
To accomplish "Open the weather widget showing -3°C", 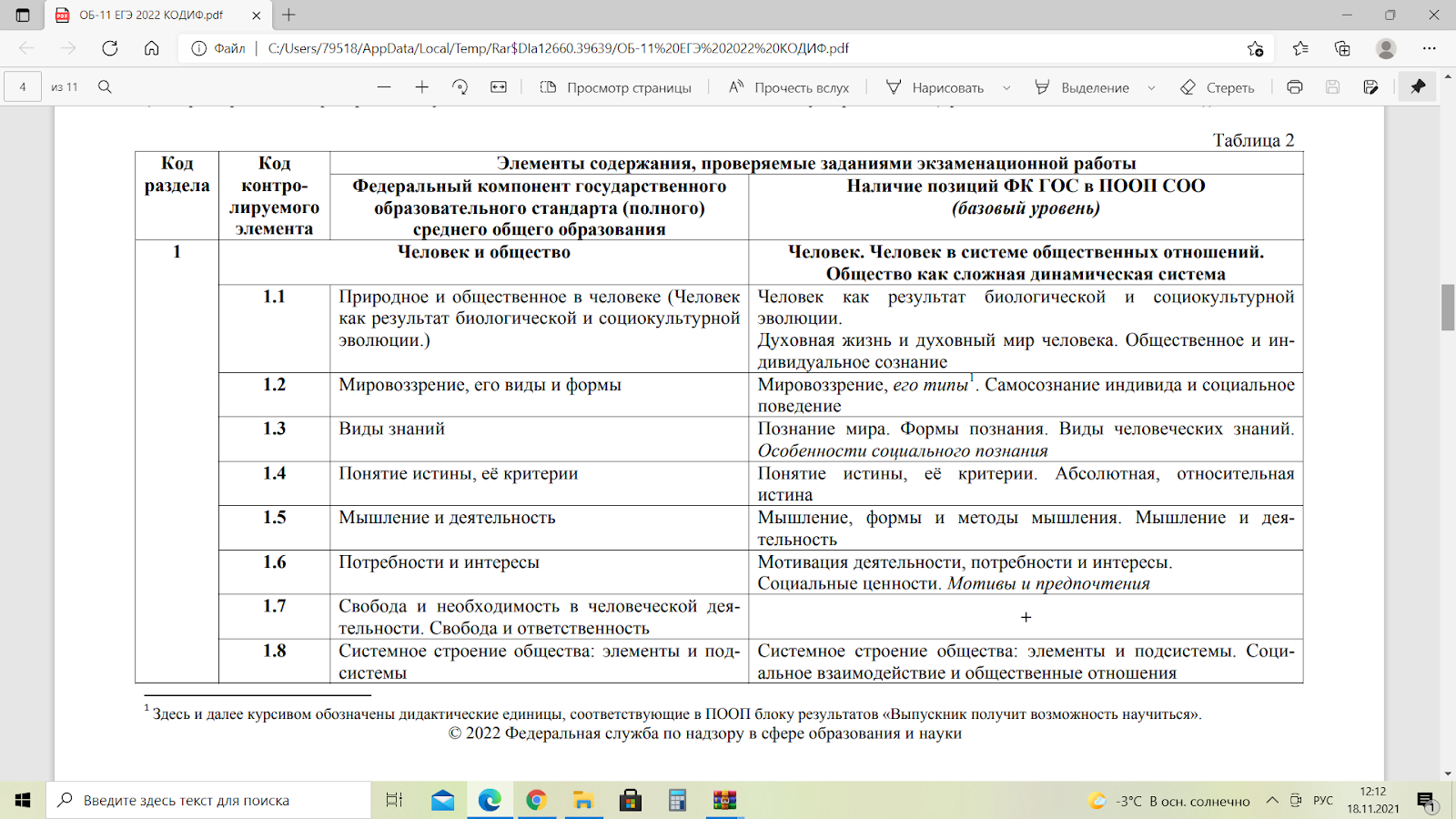I will tap(1169, 801).
